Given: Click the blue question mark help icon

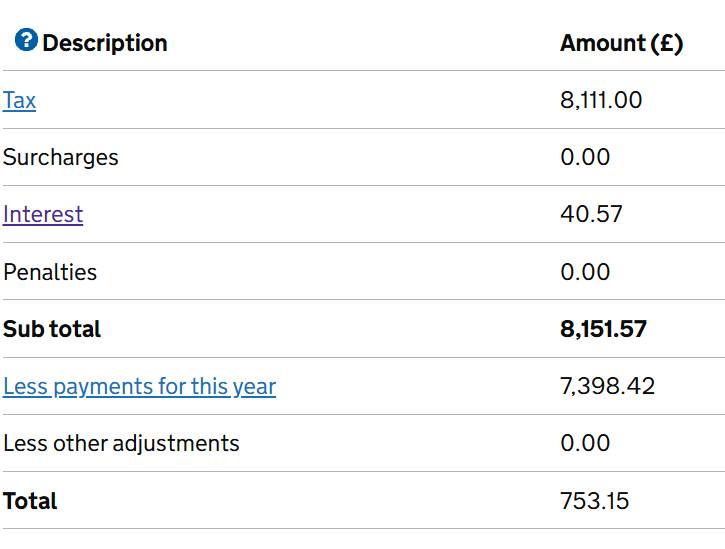Looking at the screenshot, I should (26, 40).
